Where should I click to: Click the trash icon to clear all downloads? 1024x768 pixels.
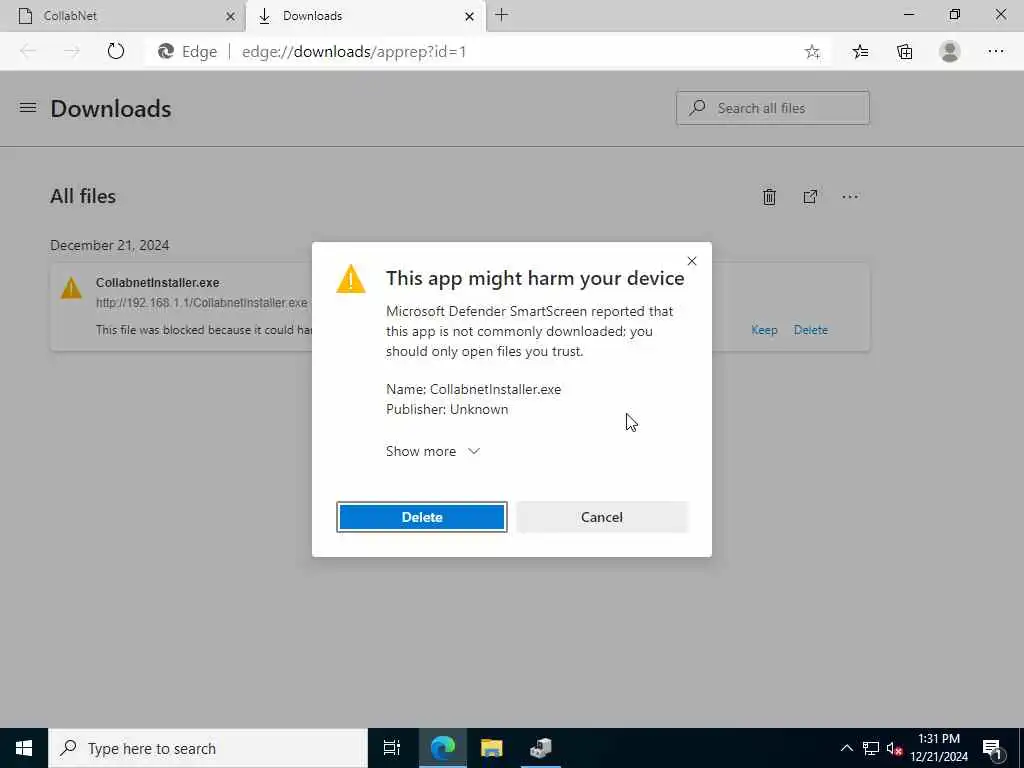[x=769, y=197]
